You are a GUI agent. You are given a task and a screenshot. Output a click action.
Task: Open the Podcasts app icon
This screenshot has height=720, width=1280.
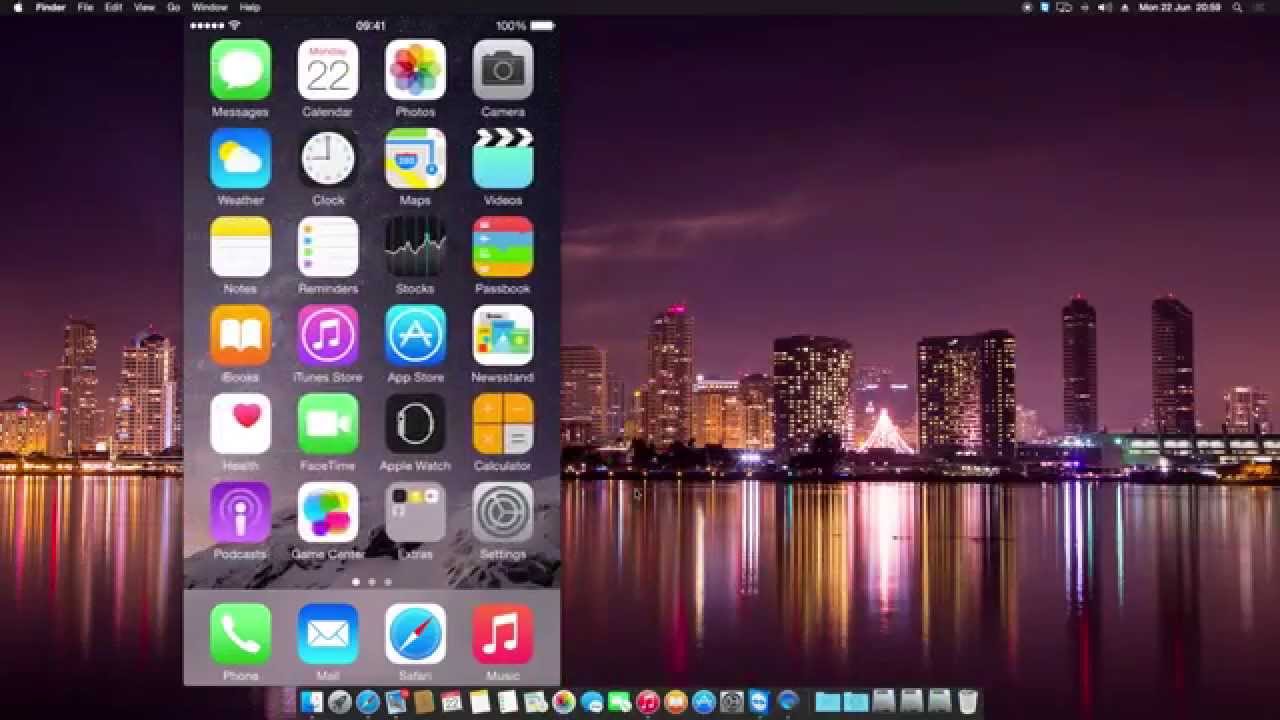pyautogui.click(x=240, y=512)
